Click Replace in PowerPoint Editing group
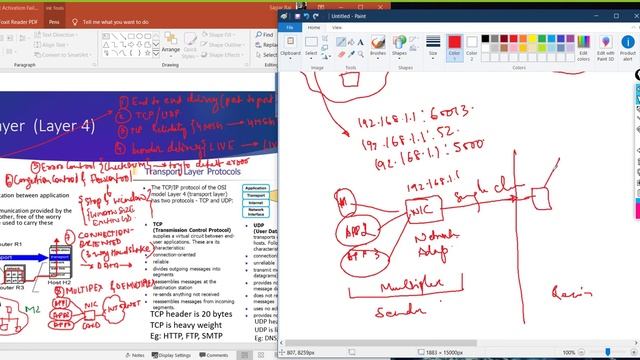Image resolution: width=640 pixels, height=360 pixels. click(x=266, y=45)
